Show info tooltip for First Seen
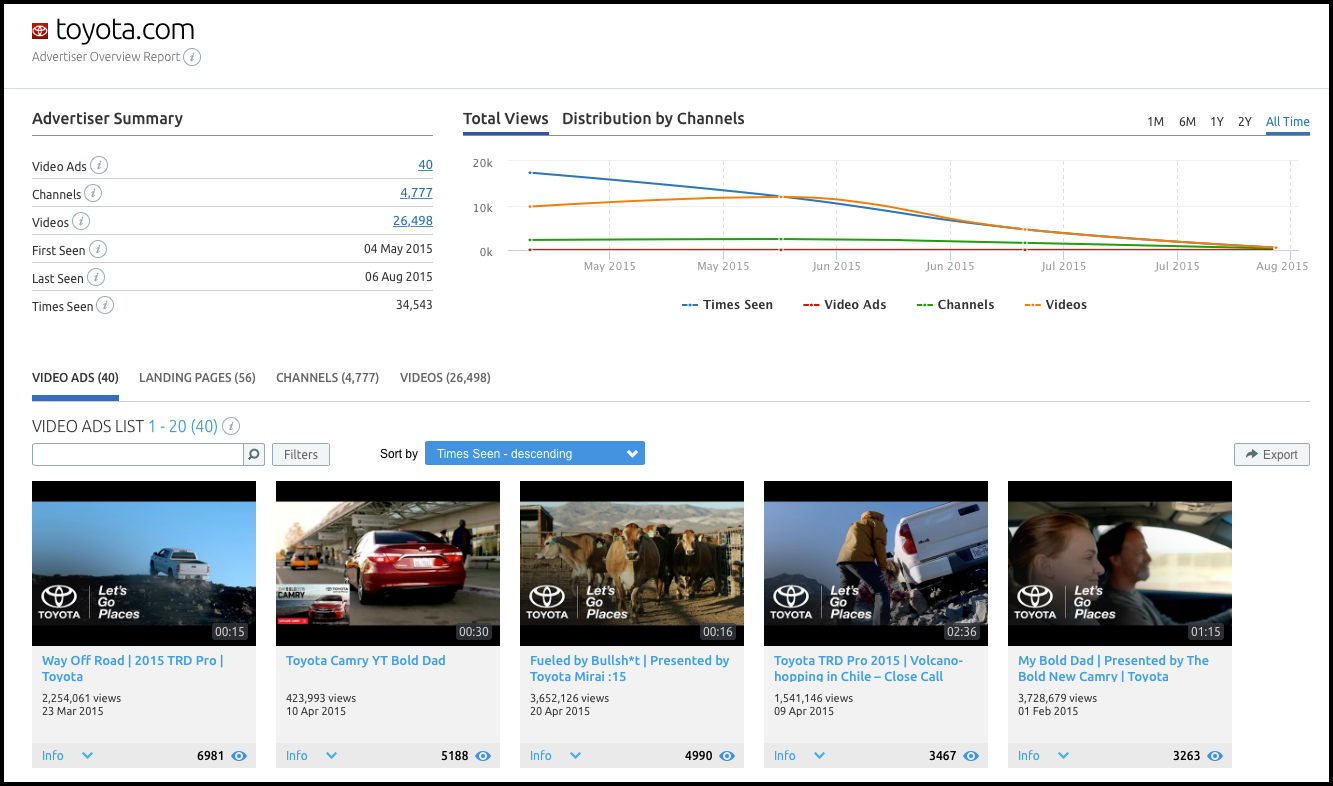The width and height of the screenshot is (1333, 786). coord(98,250)
